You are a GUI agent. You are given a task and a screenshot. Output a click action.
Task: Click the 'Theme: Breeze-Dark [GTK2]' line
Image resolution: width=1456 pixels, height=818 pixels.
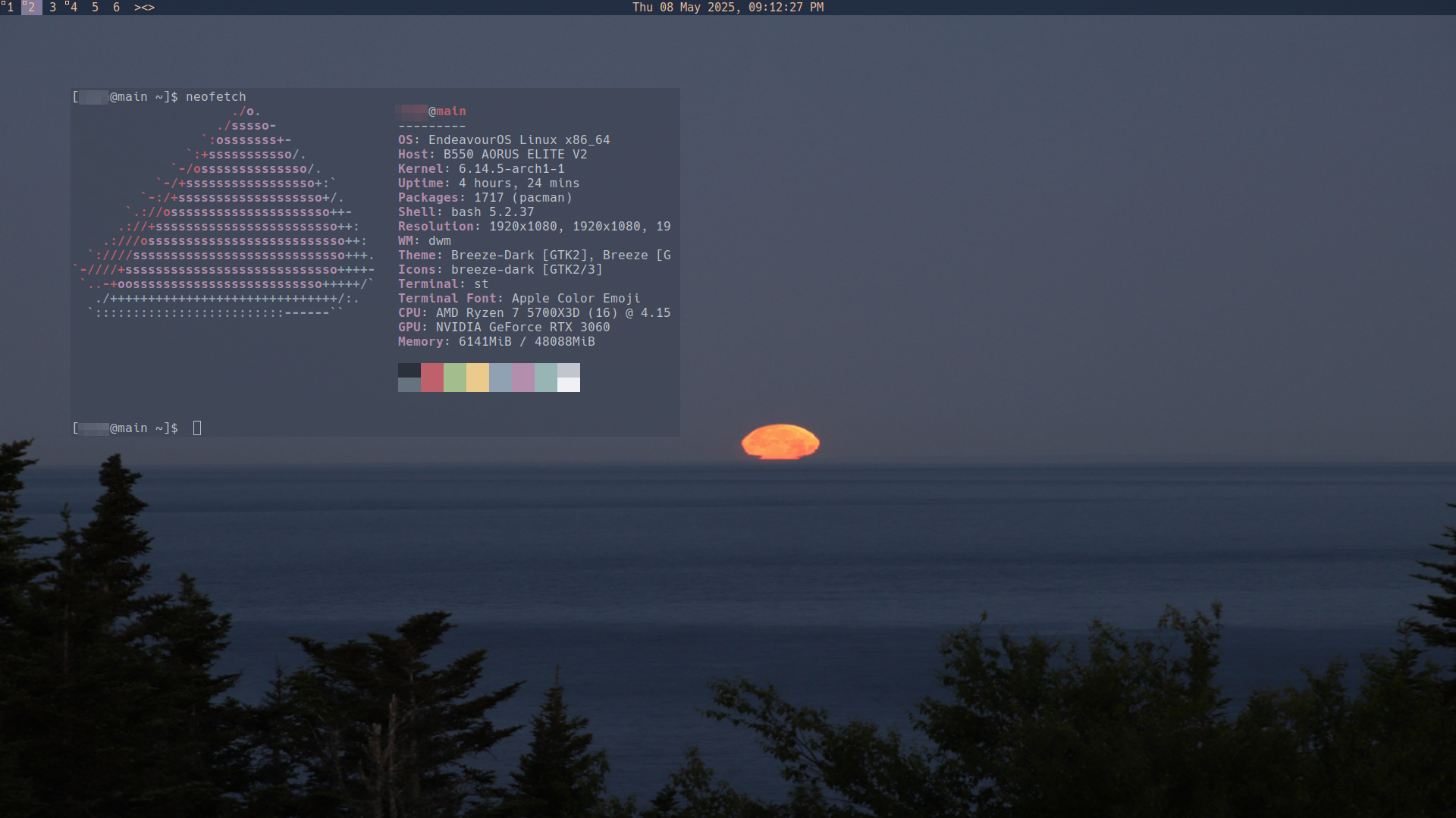click(535, 255)
